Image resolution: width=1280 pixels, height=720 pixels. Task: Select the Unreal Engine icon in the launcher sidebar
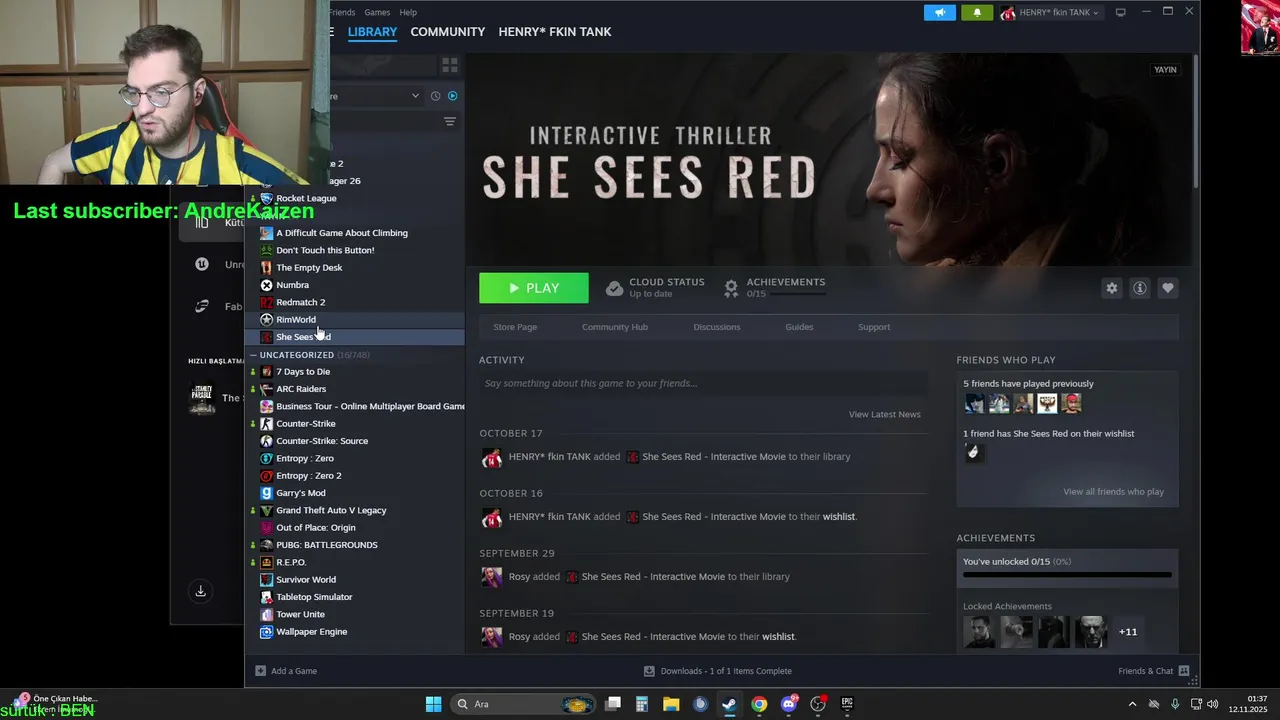[202, 264]
